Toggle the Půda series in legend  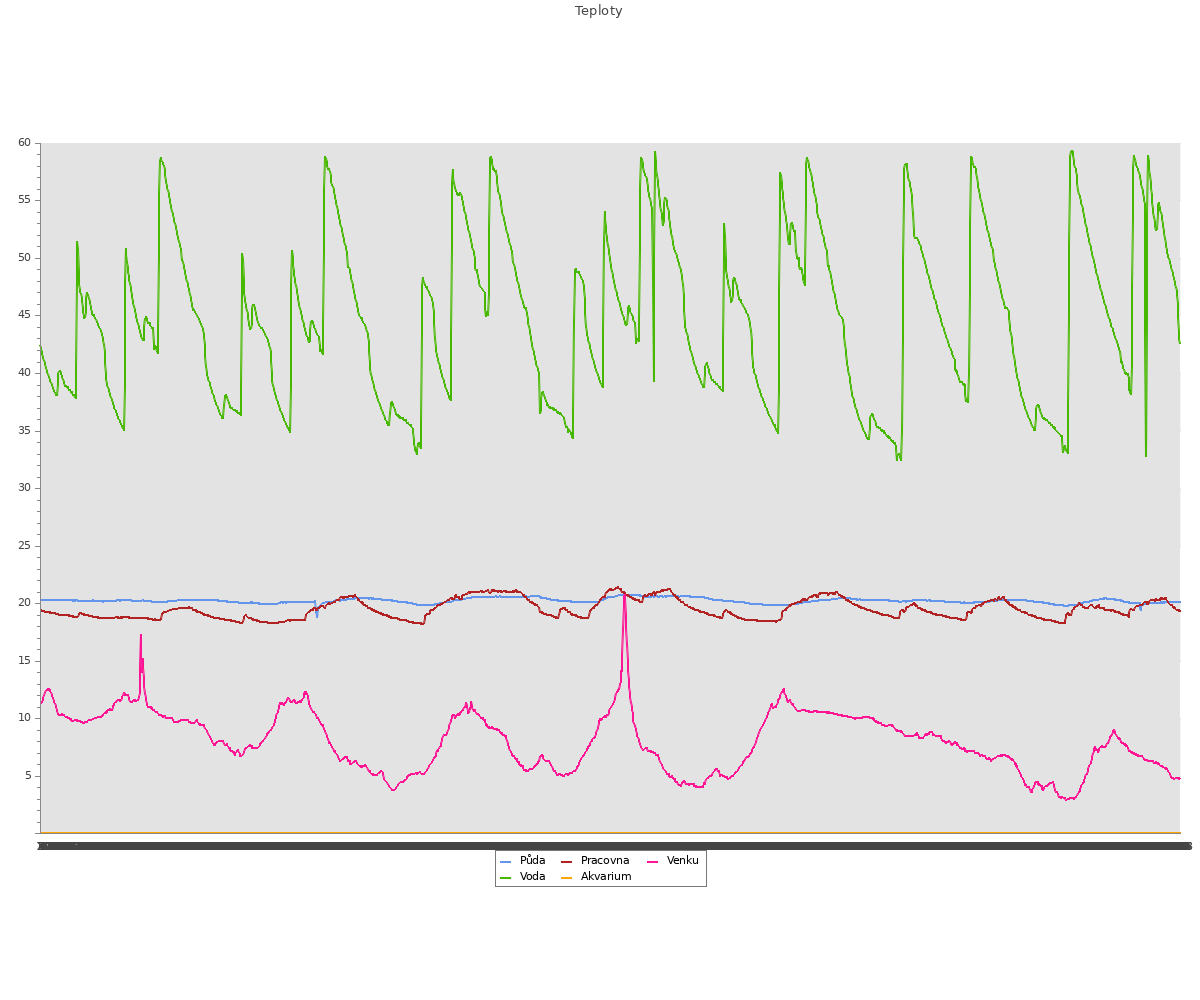pos(523,860)
